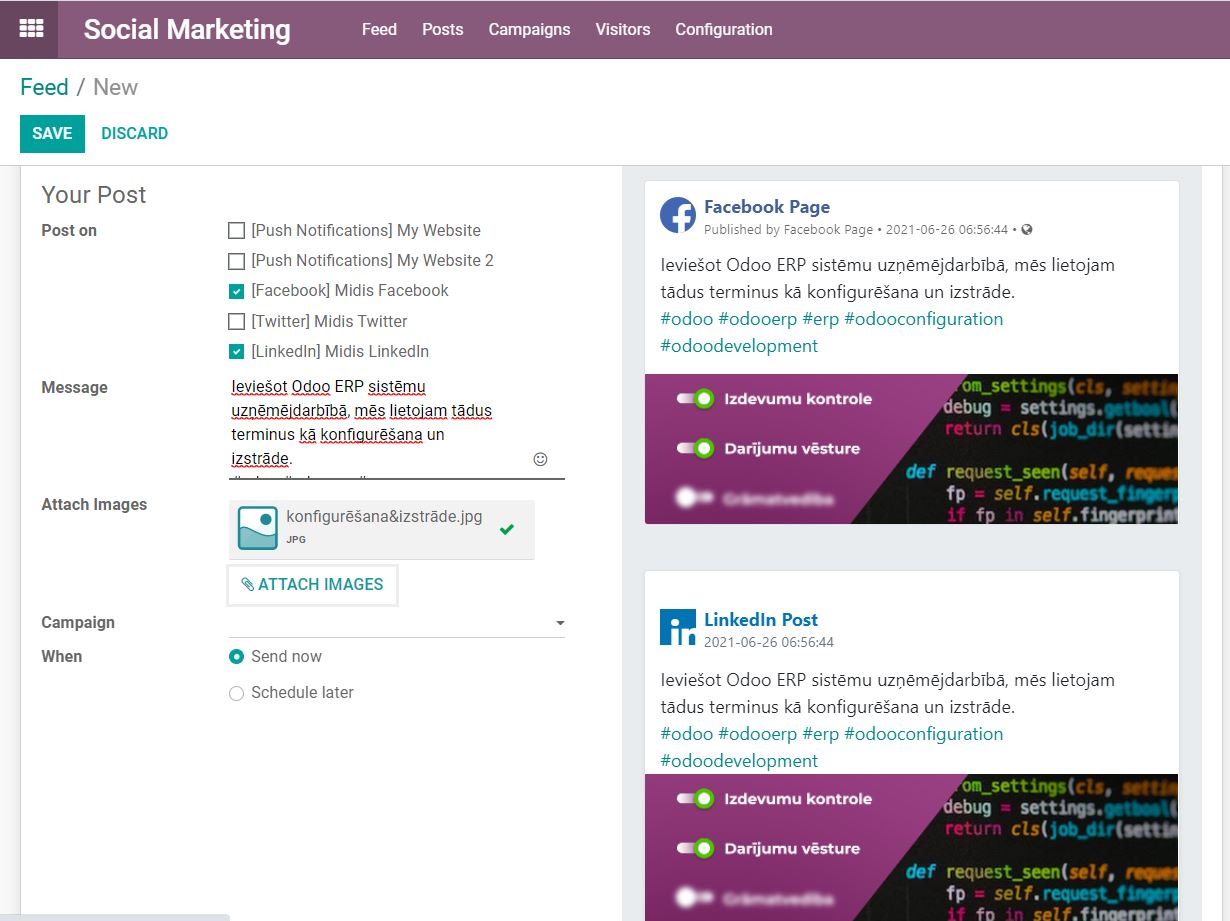This screenshot has width=1230, height=921.
Task: Click the Attach Images field label
Action: pos(94,505)
